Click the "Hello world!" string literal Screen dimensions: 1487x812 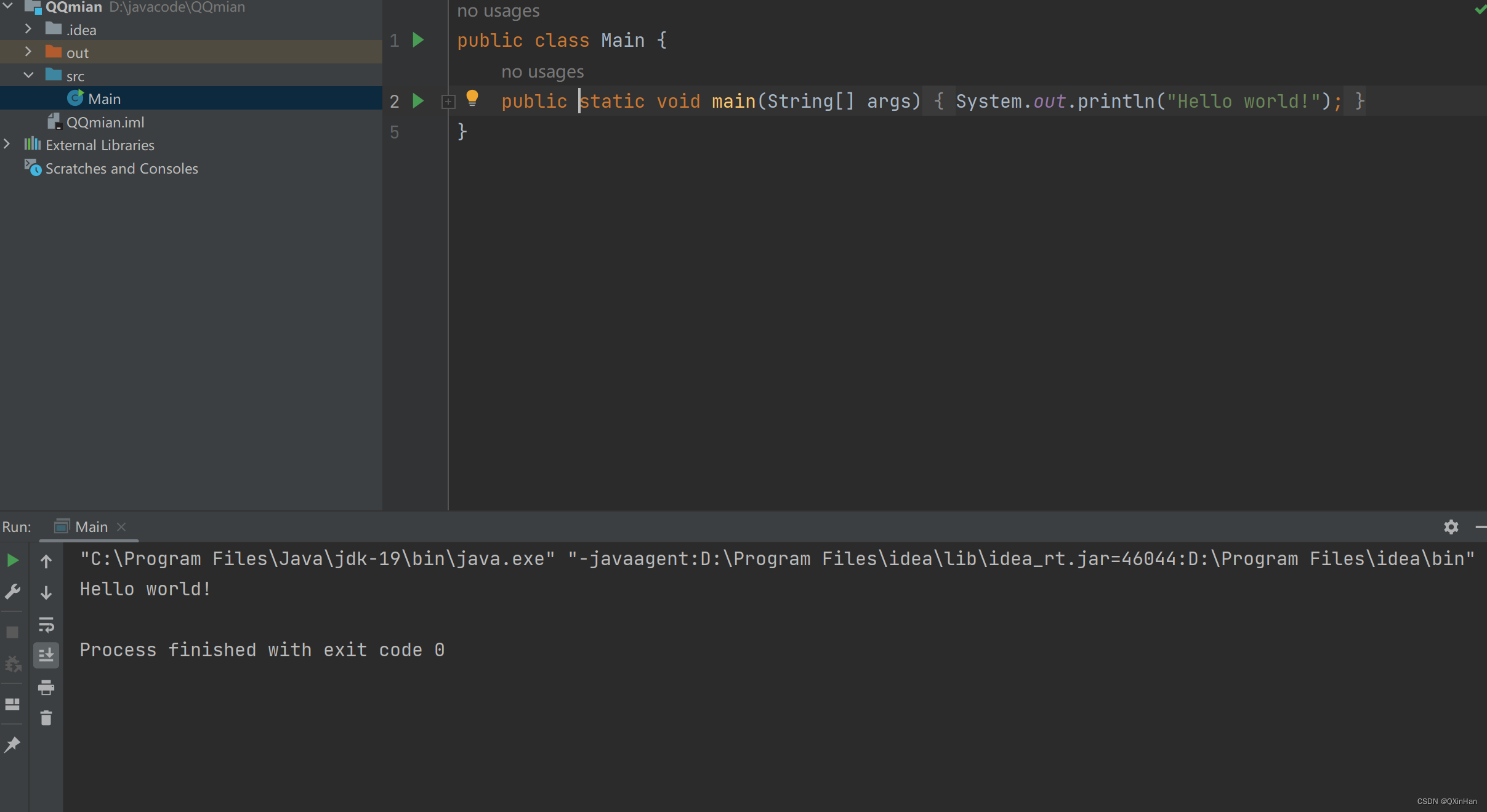point(1244,101)
